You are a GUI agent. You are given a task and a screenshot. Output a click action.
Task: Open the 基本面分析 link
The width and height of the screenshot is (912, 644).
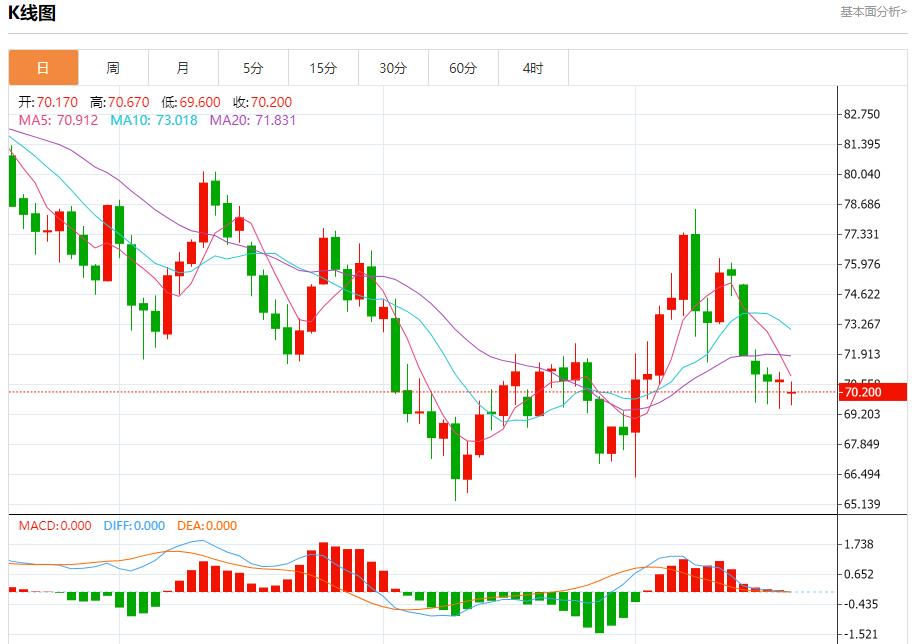(872, 12)
